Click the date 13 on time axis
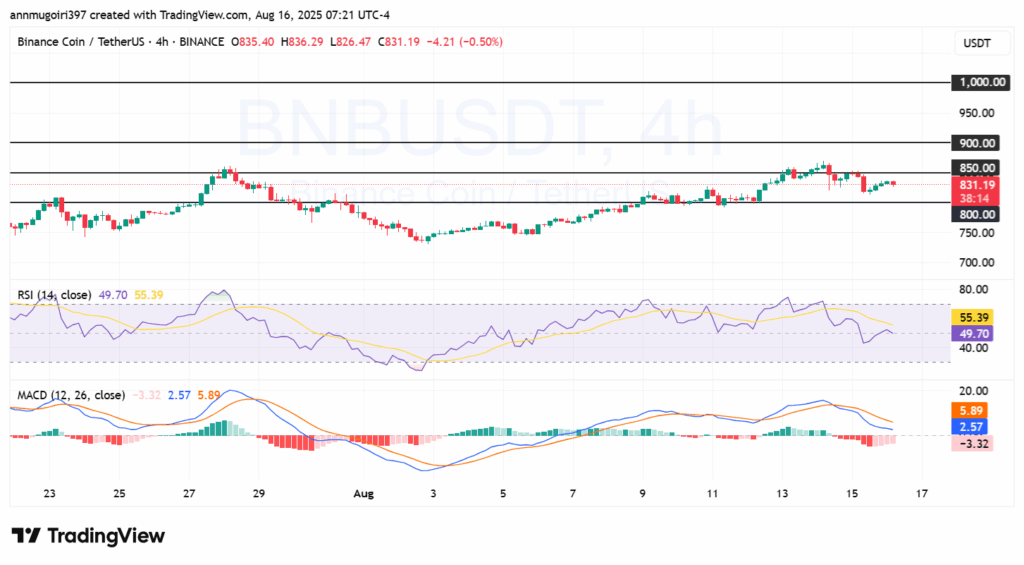This screenshot has width=1024, height=565. coord(782,494)
